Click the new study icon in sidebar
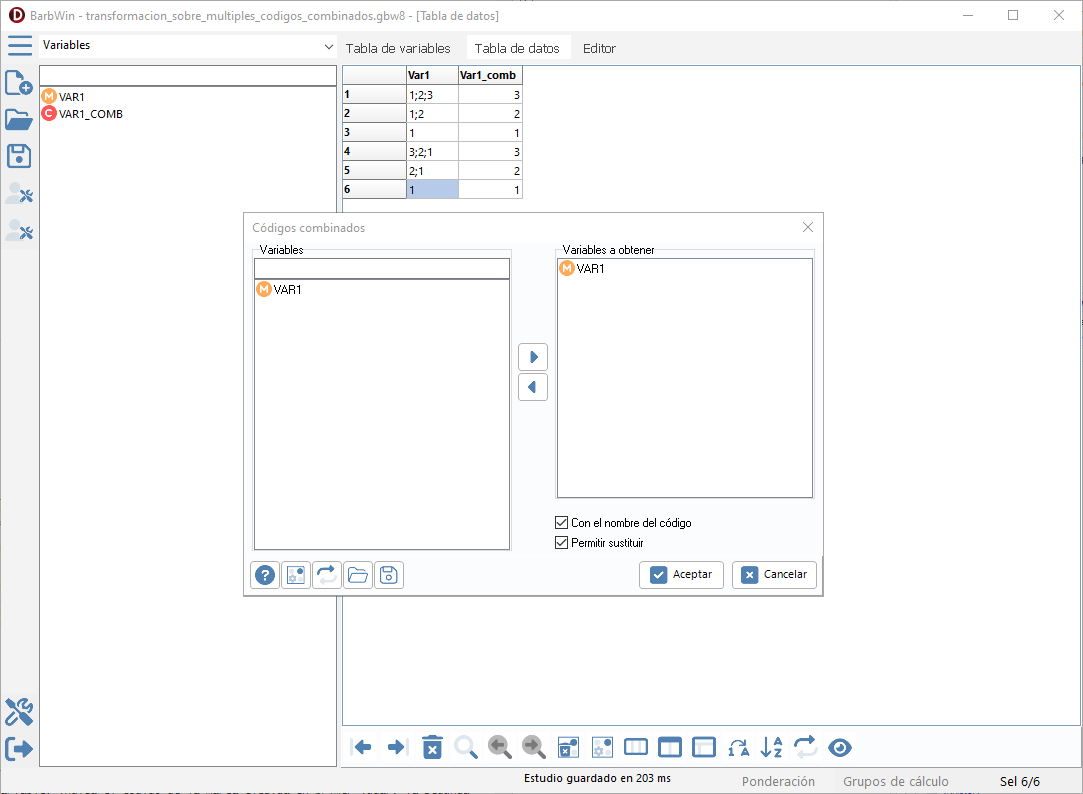 19,83
